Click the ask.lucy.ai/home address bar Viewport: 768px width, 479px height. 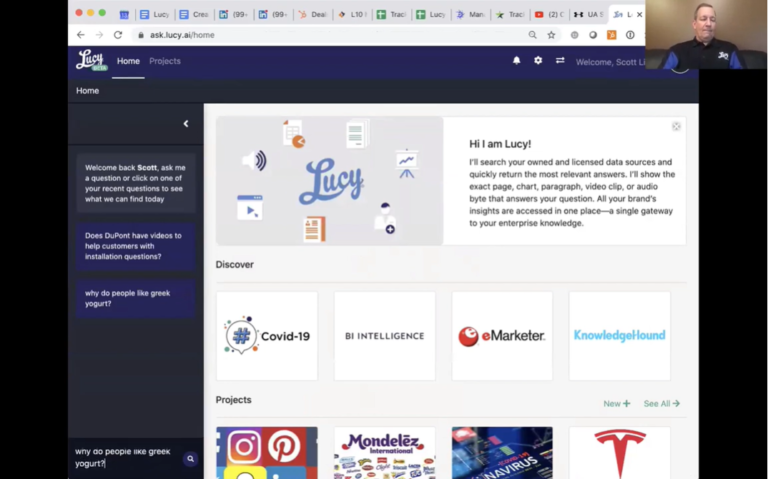pyautogui.click(x=328, y=35)
